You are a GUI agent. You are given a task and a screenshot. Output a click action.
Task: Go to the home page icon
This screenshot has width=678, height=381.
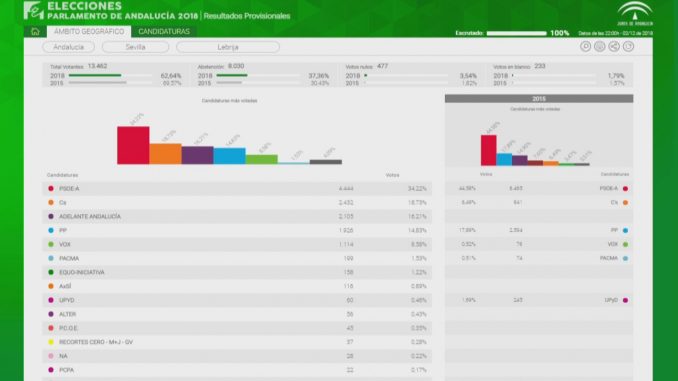pos(35,31)
